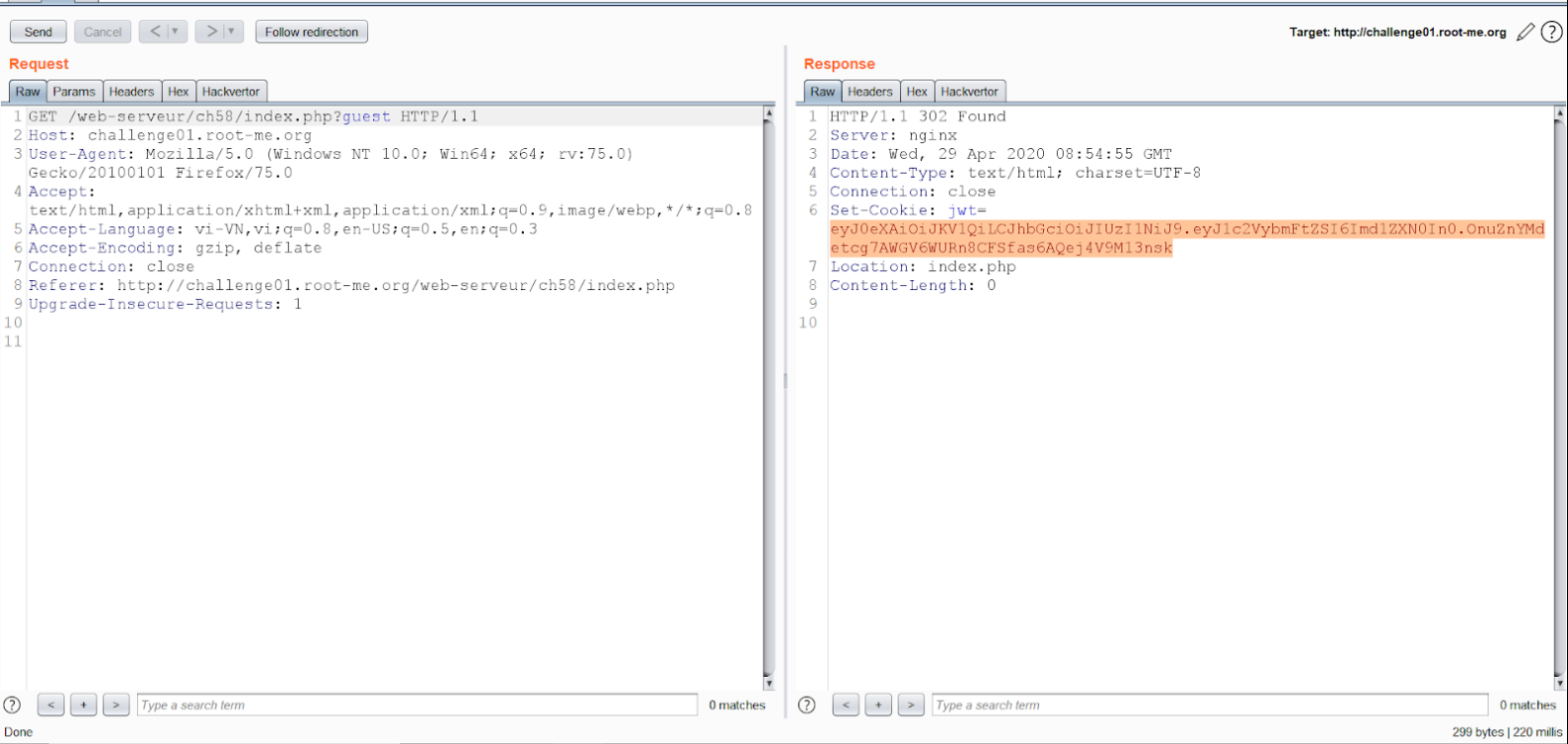
Task: Focus the Request search term field
Action: coord(416,705)
